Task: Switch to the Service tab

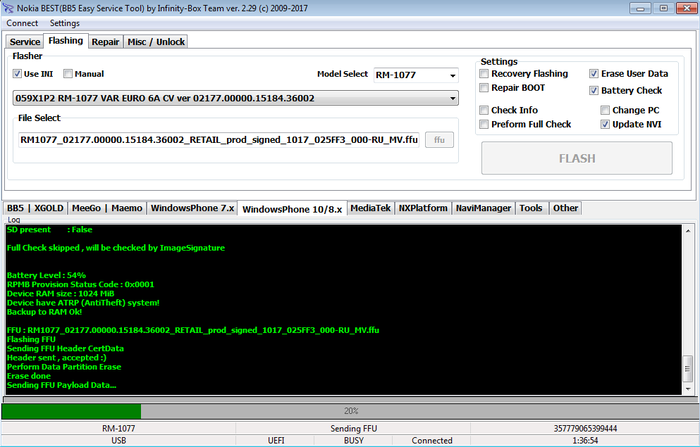Action: tap(25, 42)
